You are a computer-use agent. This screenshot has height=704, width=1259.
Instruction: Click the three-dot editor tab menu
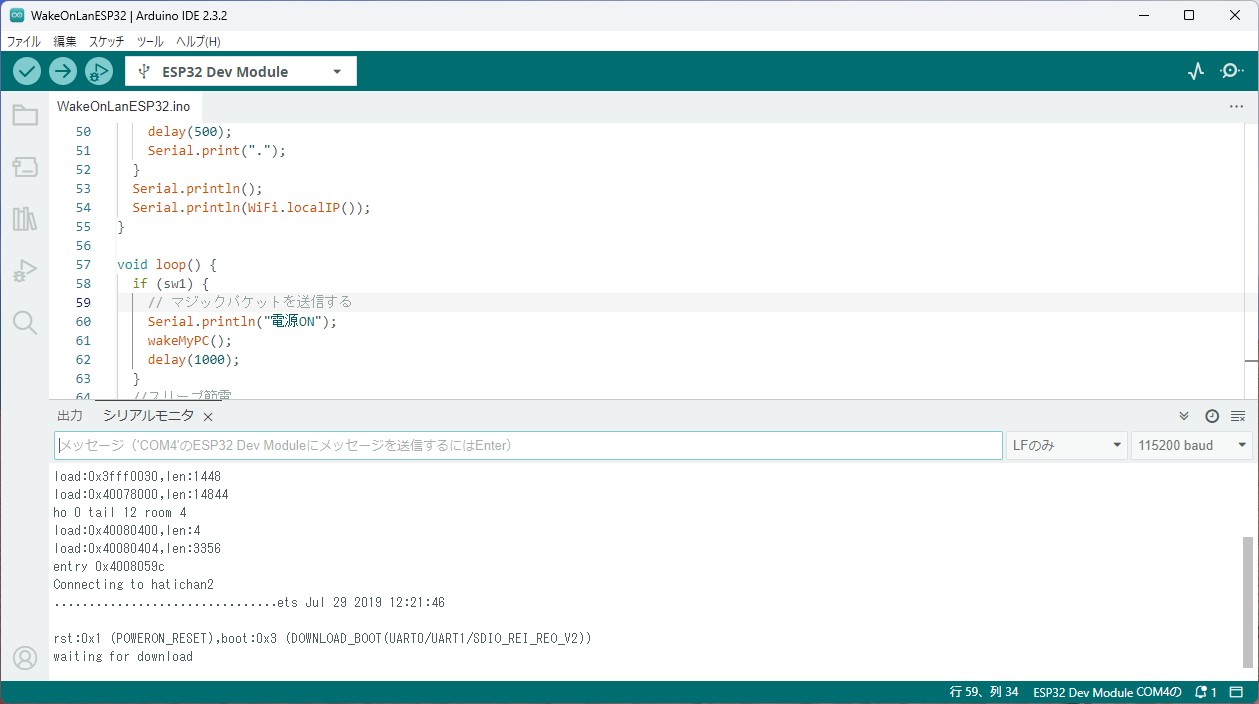1237,106
